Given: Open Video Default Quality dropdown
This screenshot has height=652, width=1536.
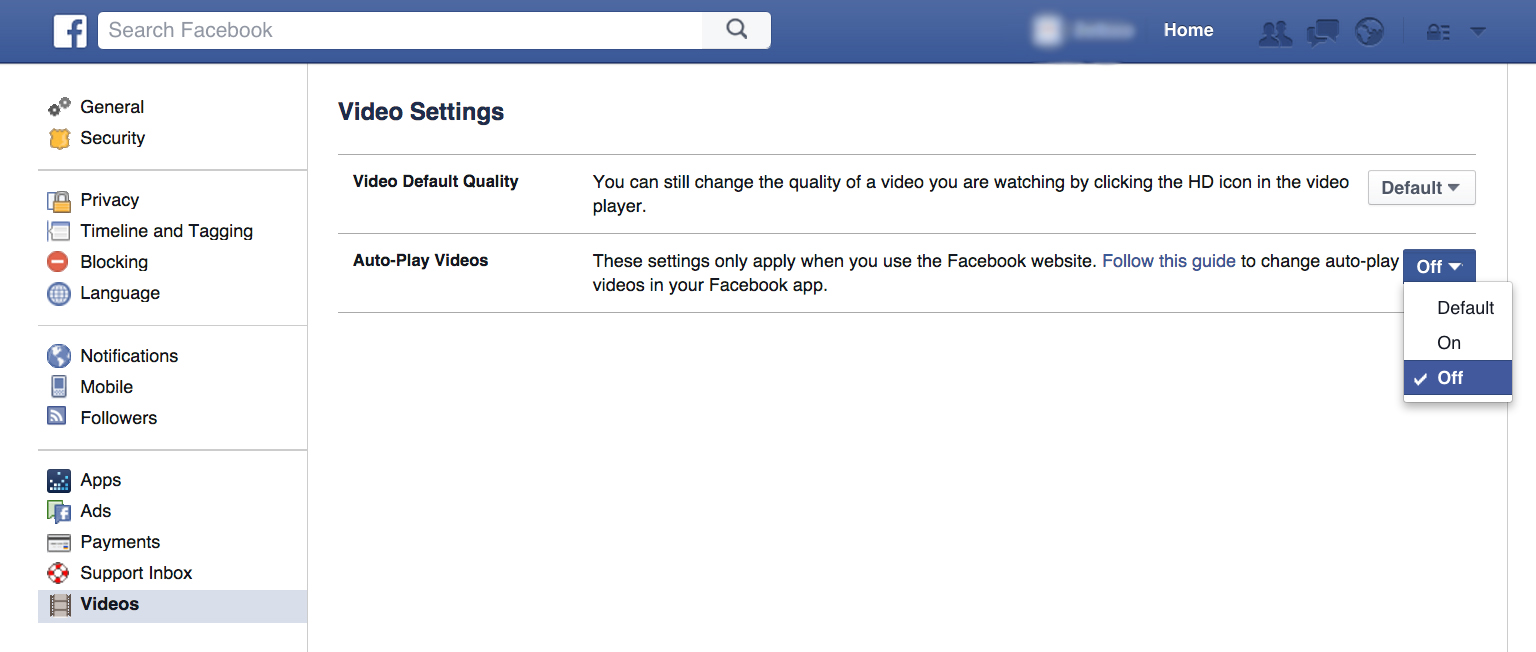Looking at the screenshot, I should [1421, 188].
